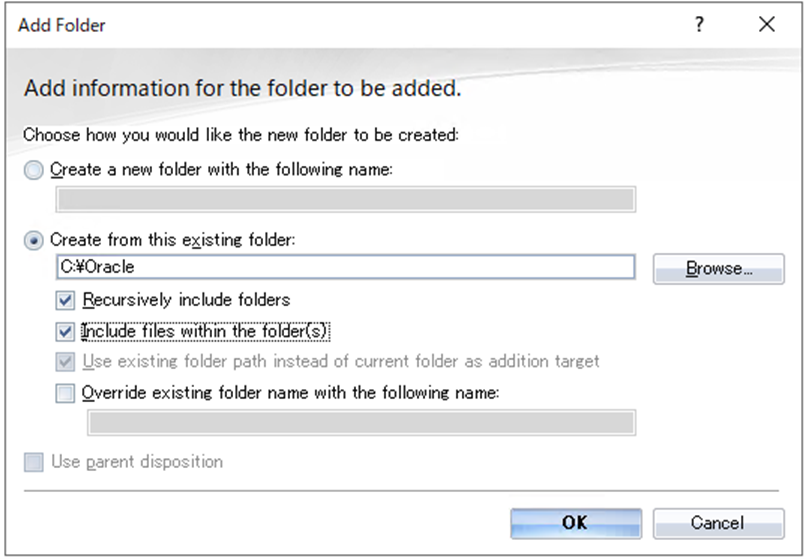Click the 'Add information for the folder' heading
The width and height of the screenshot is (806, 559).
tap(242, 87)
